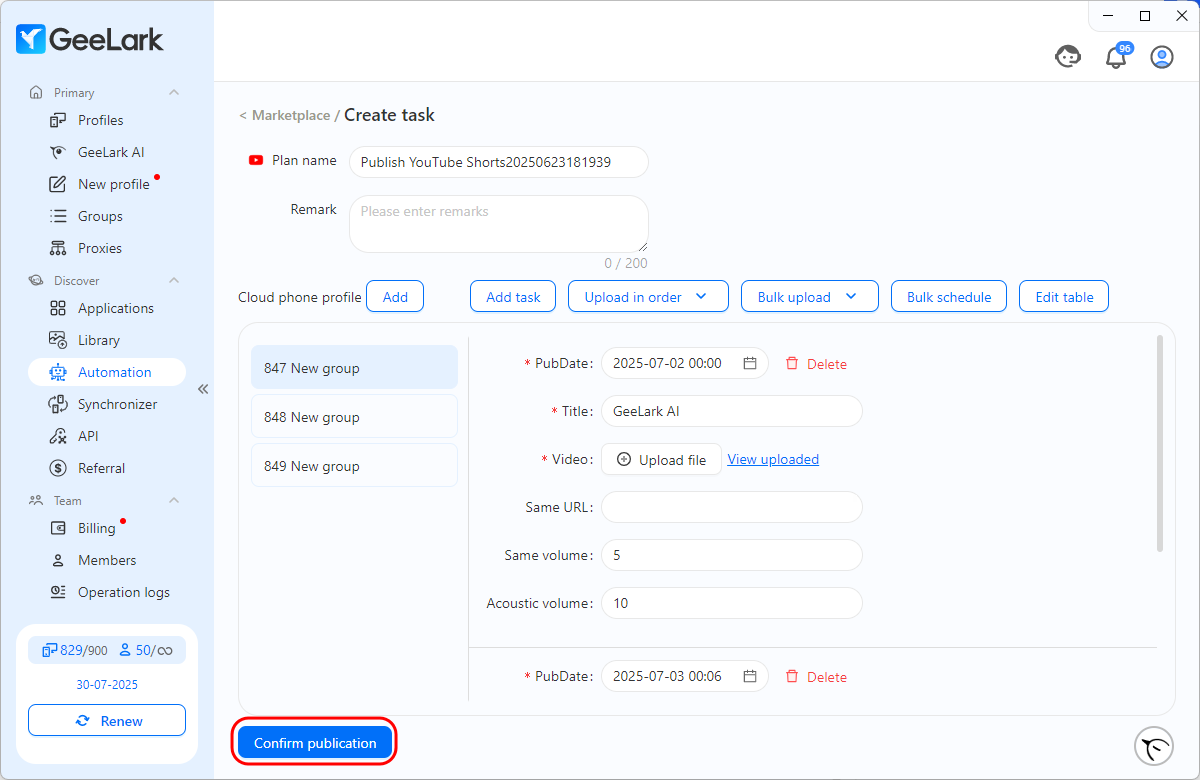This screenshot has height=780, width=1200.
Task: Click the Confirm publication button
Action: click(x=315, y=743)
